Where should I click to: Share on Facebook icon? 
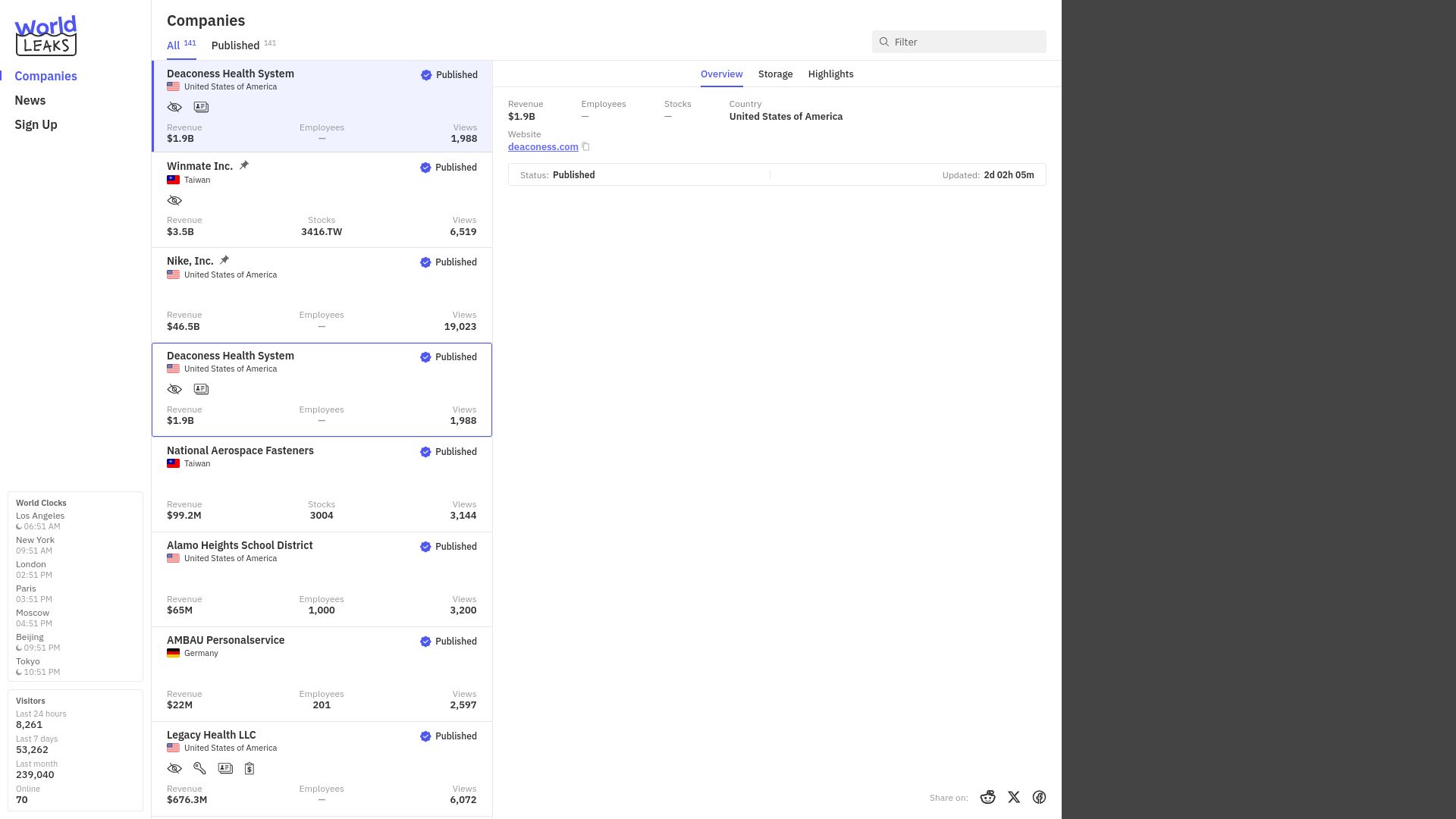tap(1039, 797)
